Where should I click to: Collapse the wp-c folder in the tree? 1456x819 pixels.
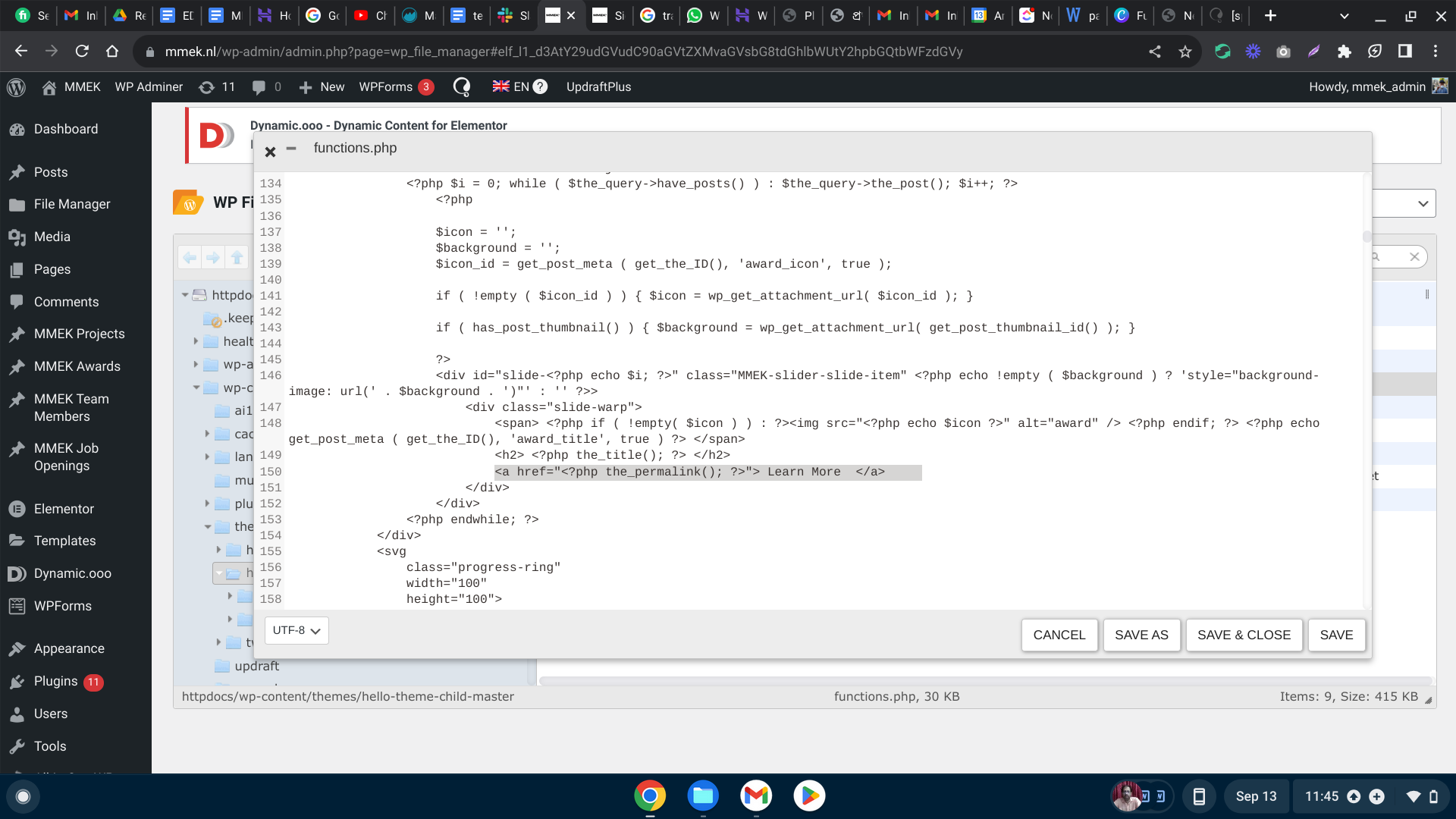tap(196, 388)
